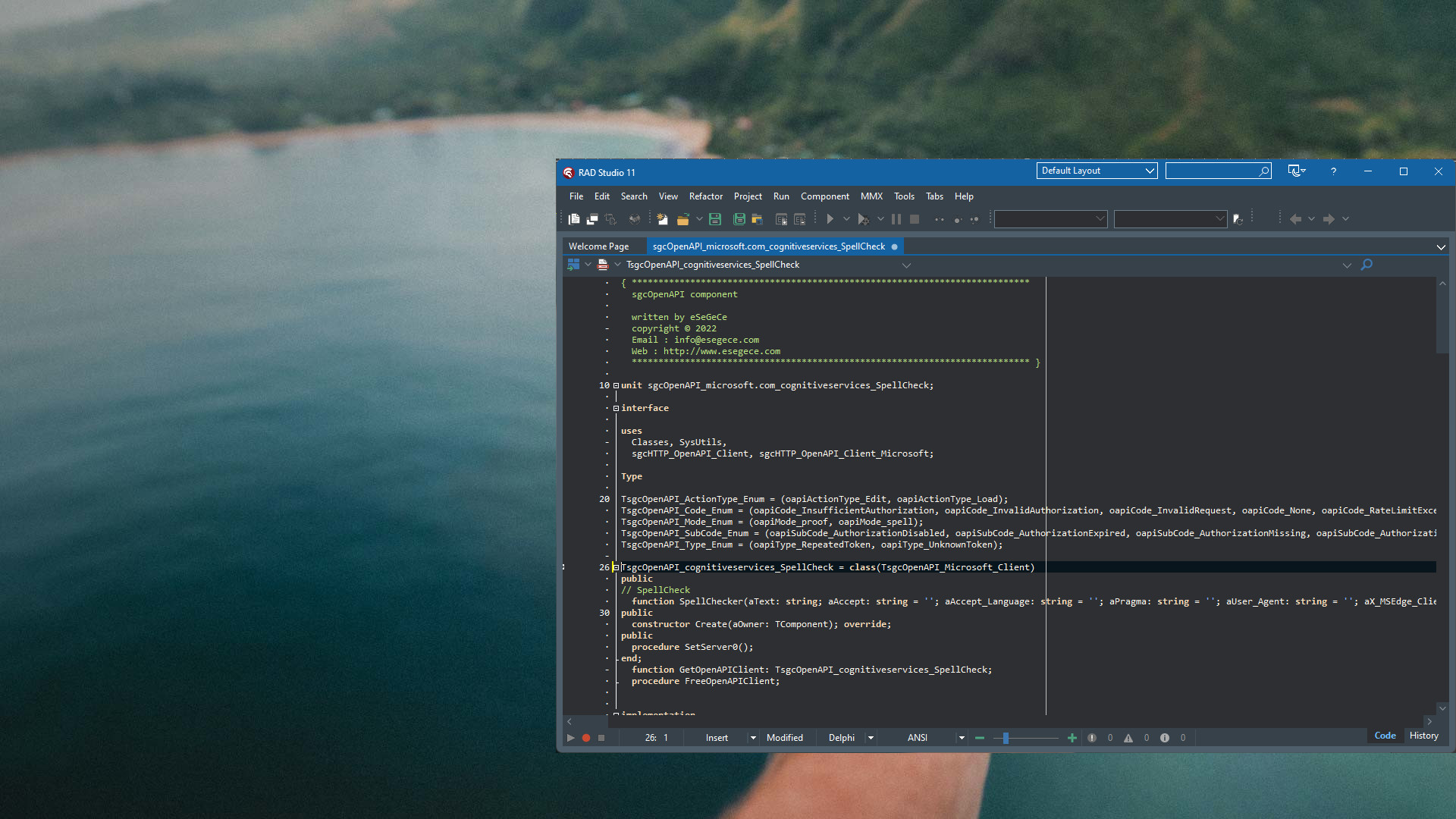Click the Open Project toolbar icon
Viewport: 1456px width, 819px height.
tap(757, 219)
